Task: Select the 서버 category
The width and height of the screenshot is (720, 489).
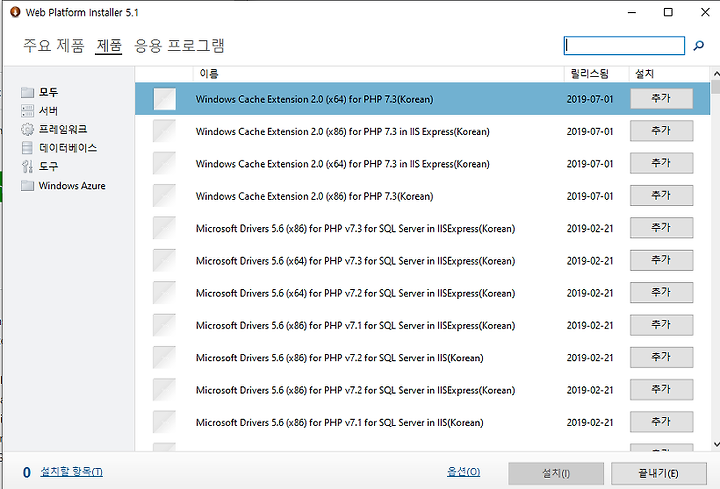Action: [x=48, y=111]
